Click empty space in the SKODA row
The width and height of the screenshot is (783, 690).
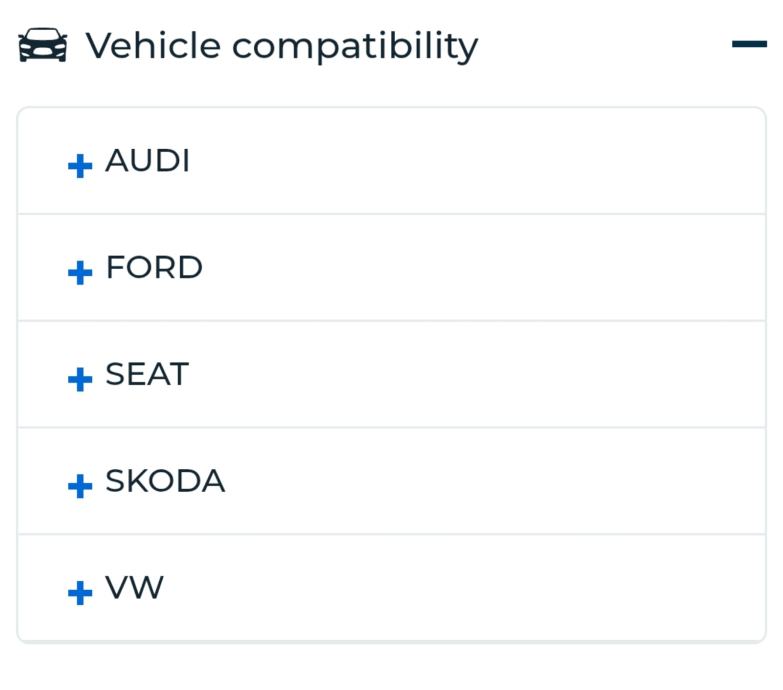(480, 482)
